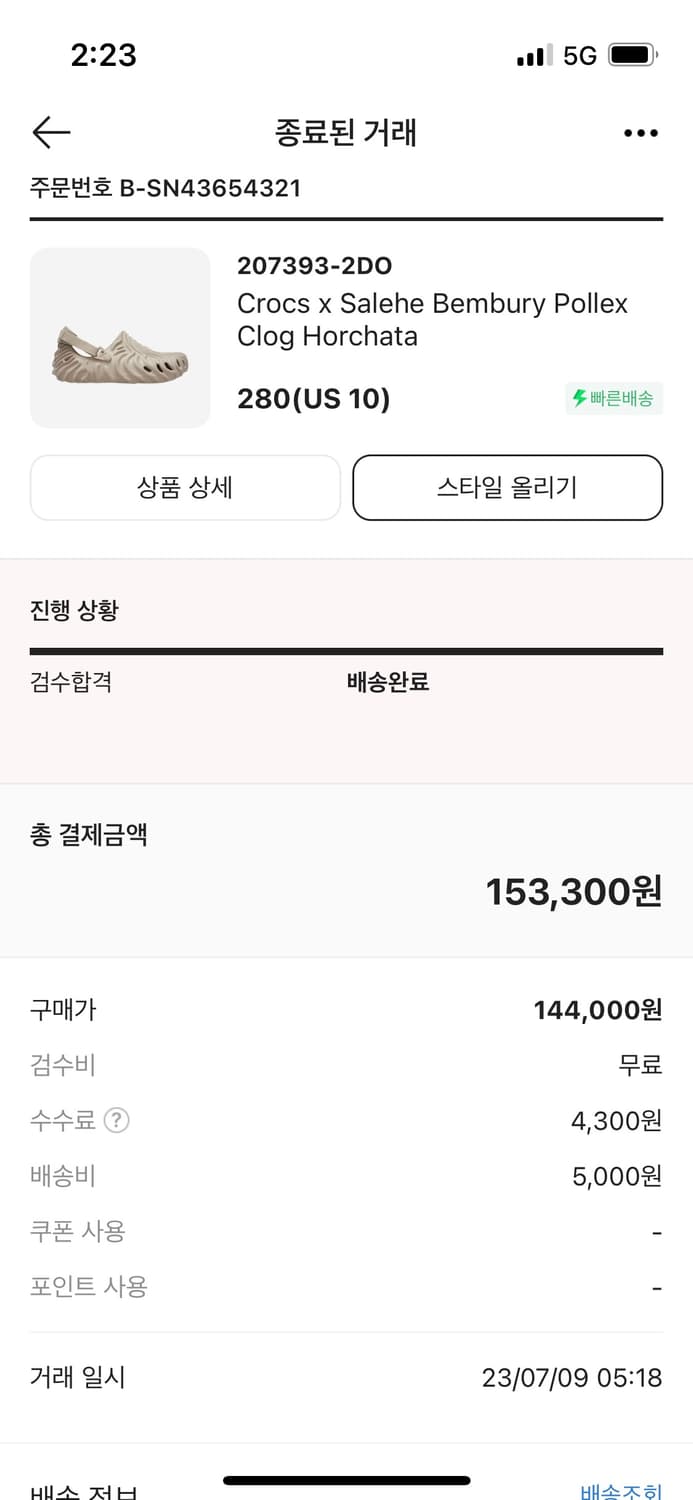Viewport: 693px width, 1500px height.
Task: Tap the 검수합격 inspection status label
Action: point(71,683)
